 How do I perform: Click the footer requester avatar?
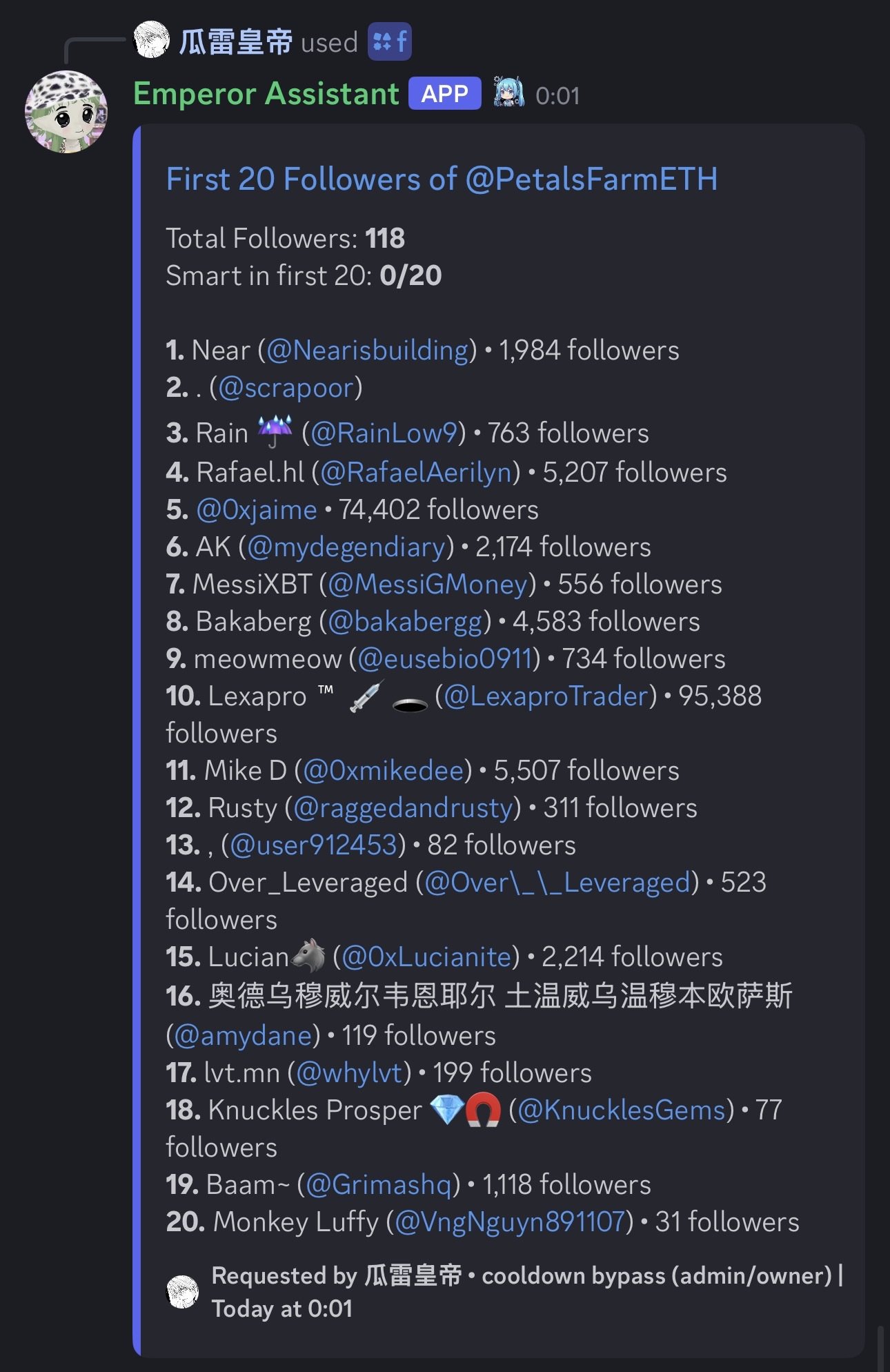[x=183, y=1291]
